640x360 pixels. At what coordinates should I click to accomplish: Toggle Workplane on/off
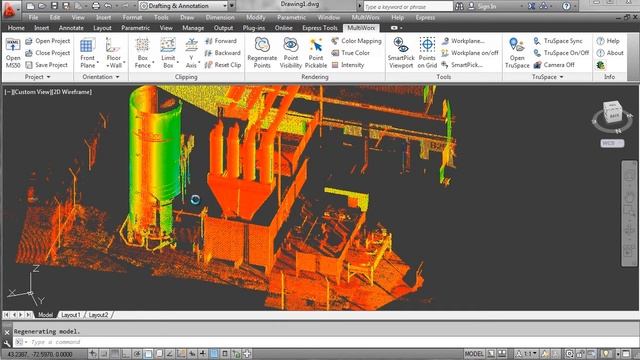(470, 53)
